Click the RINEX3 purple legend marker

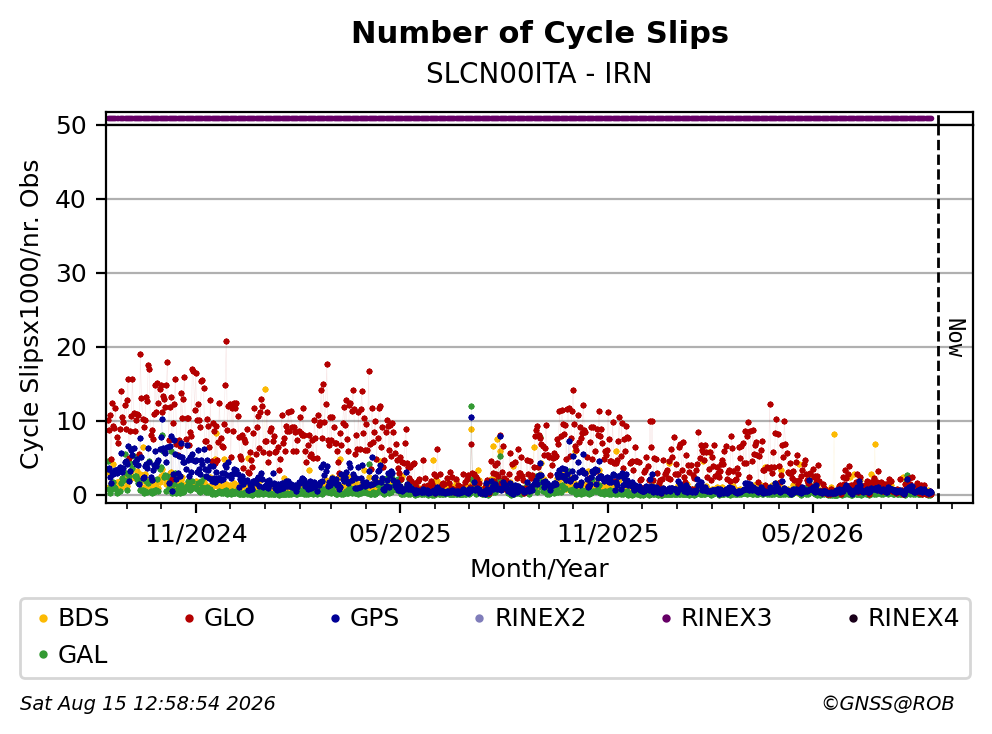[x=666, y=618]
